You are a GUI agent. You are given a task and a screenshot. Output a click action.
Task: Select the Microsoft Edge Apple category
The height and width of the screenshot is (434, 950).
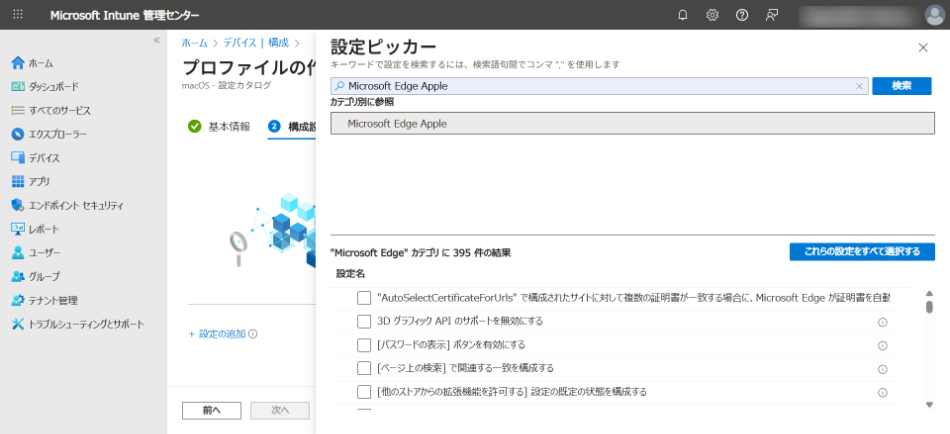click(x=632, y=124)
